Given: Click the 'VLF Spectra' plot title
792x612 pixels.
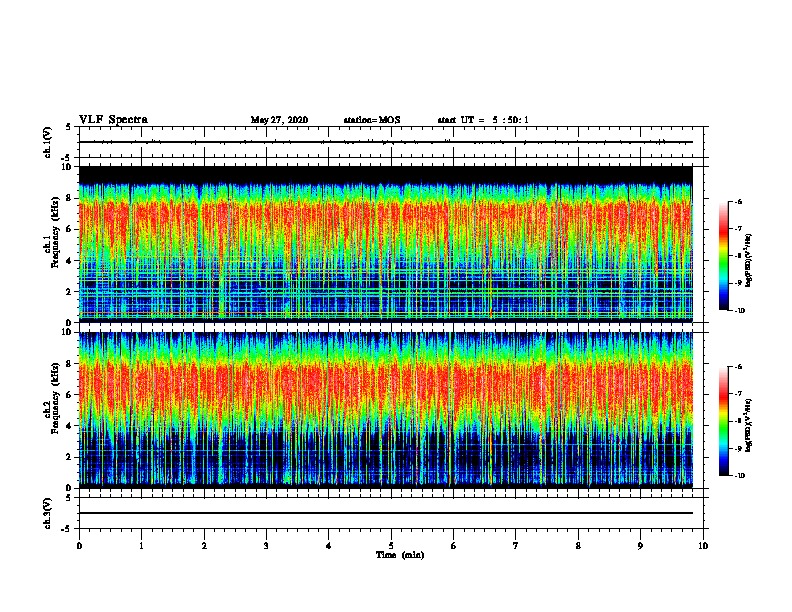Looking at the screenshot, I should pos(113,120).
